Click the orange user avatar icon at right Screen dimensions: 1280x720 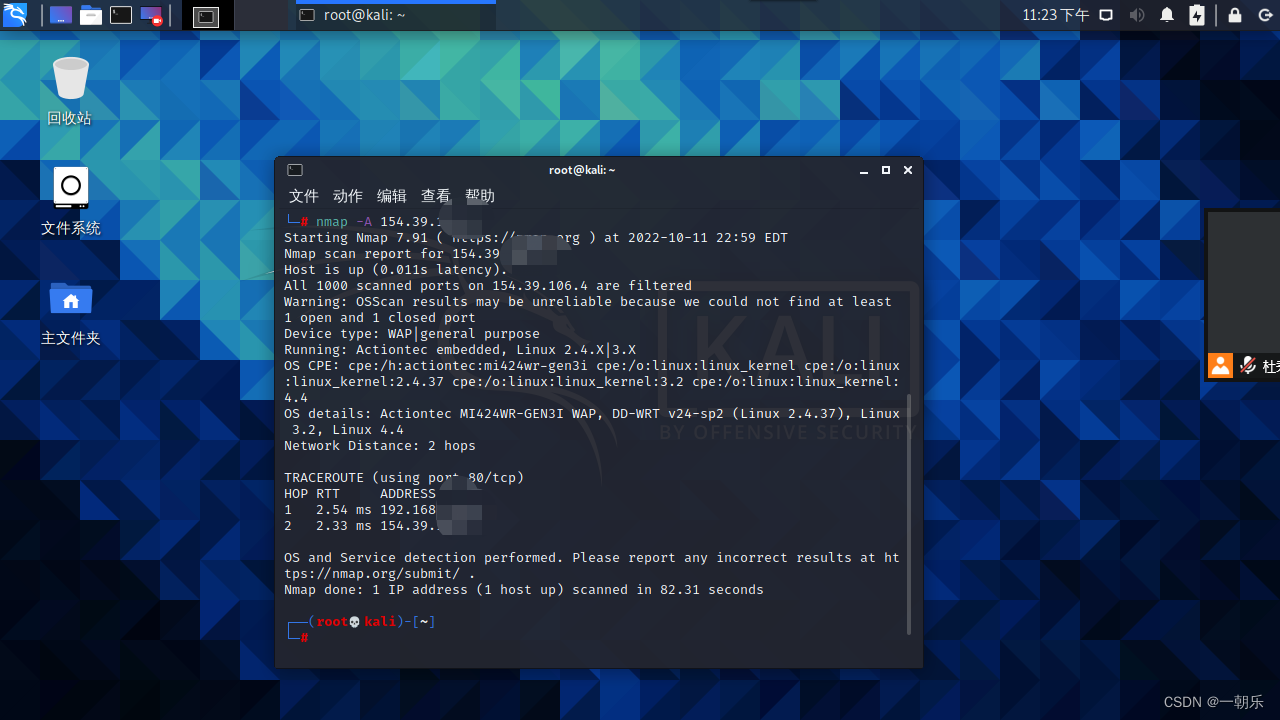pos(1220,365)
